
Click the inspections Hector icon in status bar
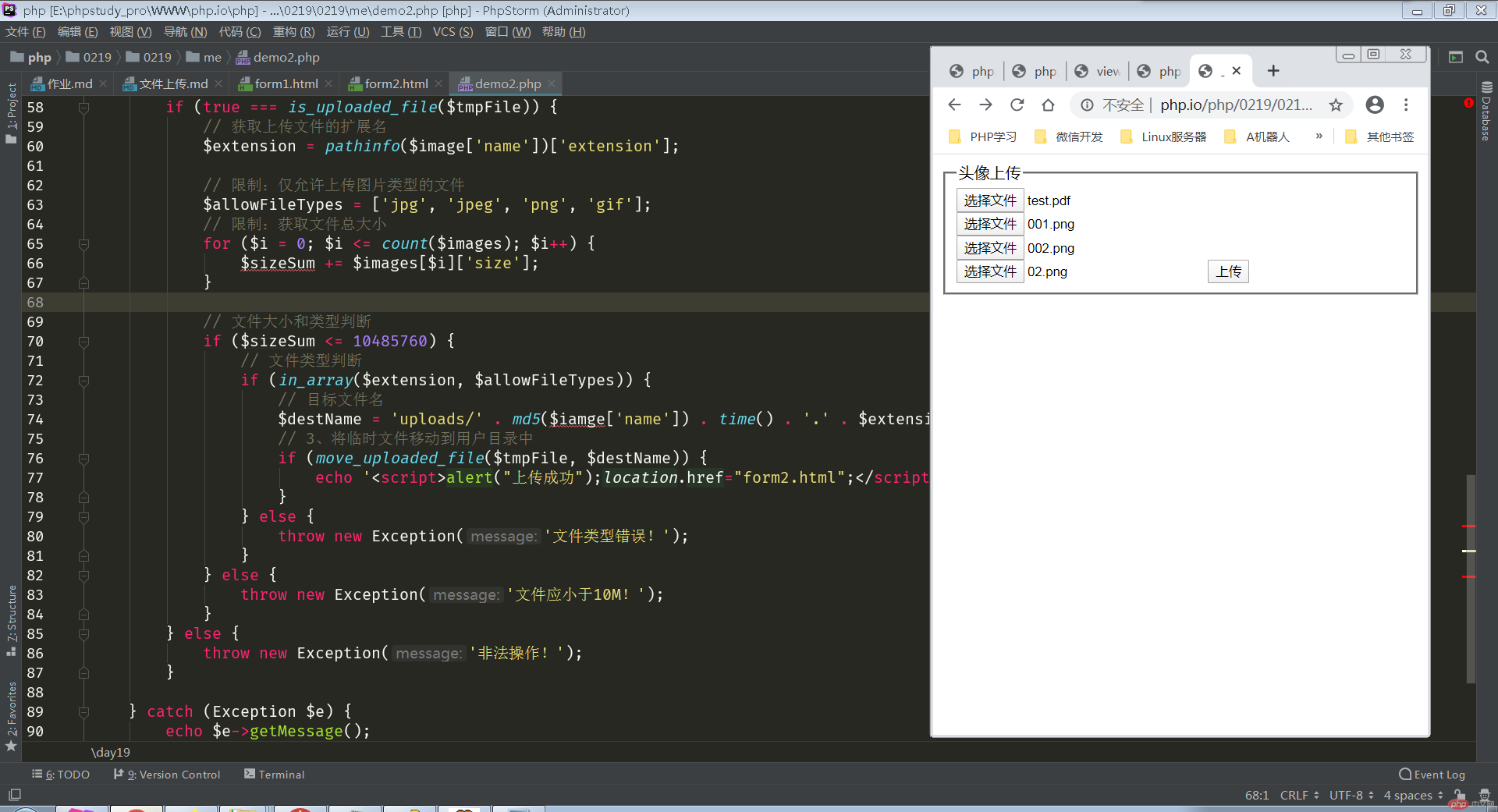click(1484, 795)
